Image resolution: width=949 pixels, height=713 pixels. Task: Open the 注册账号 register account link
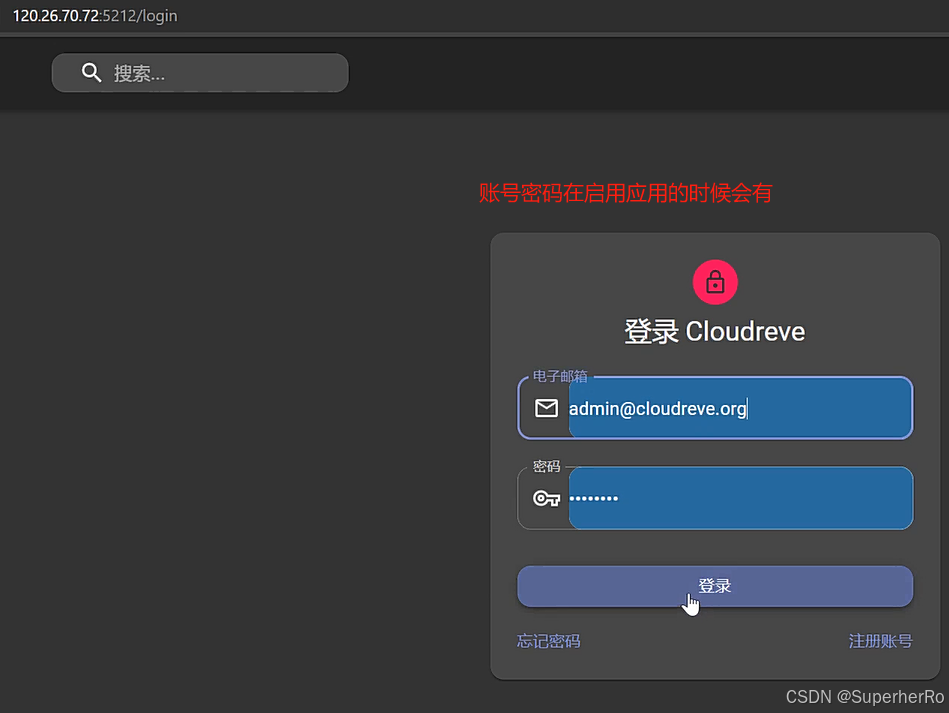tap(881, 641)
